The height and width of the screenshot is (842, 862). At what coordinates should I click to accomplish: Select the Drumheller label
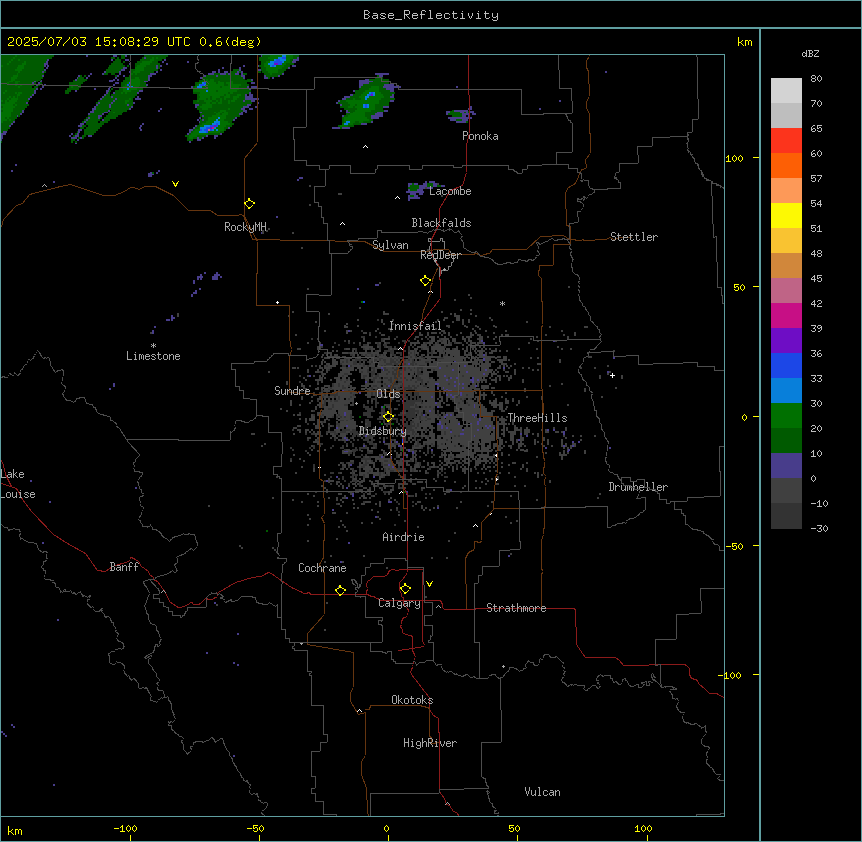(638, 487)
